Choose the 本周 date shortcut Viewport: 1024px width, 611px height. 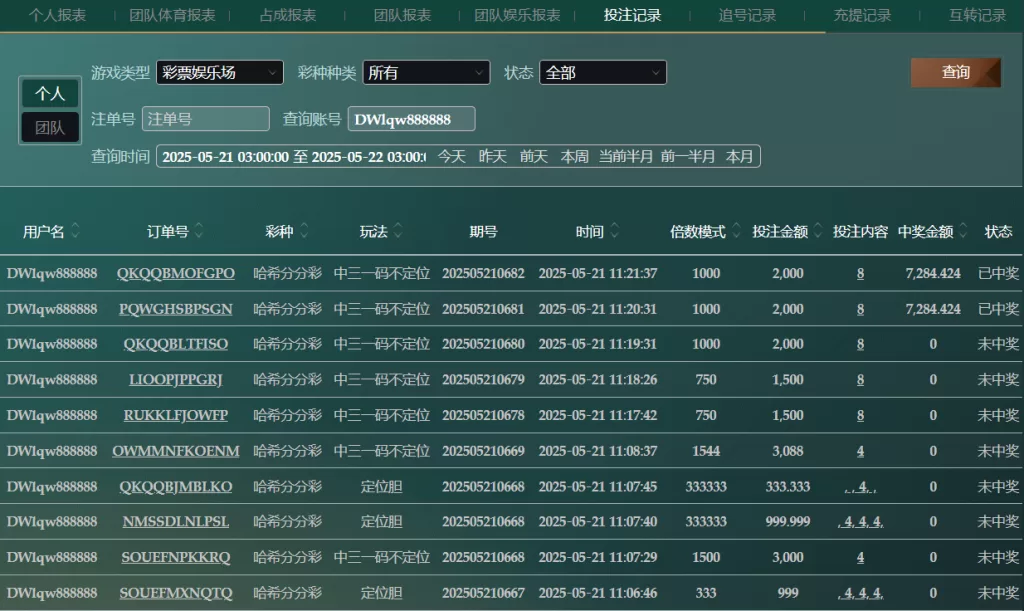(575, 157)
